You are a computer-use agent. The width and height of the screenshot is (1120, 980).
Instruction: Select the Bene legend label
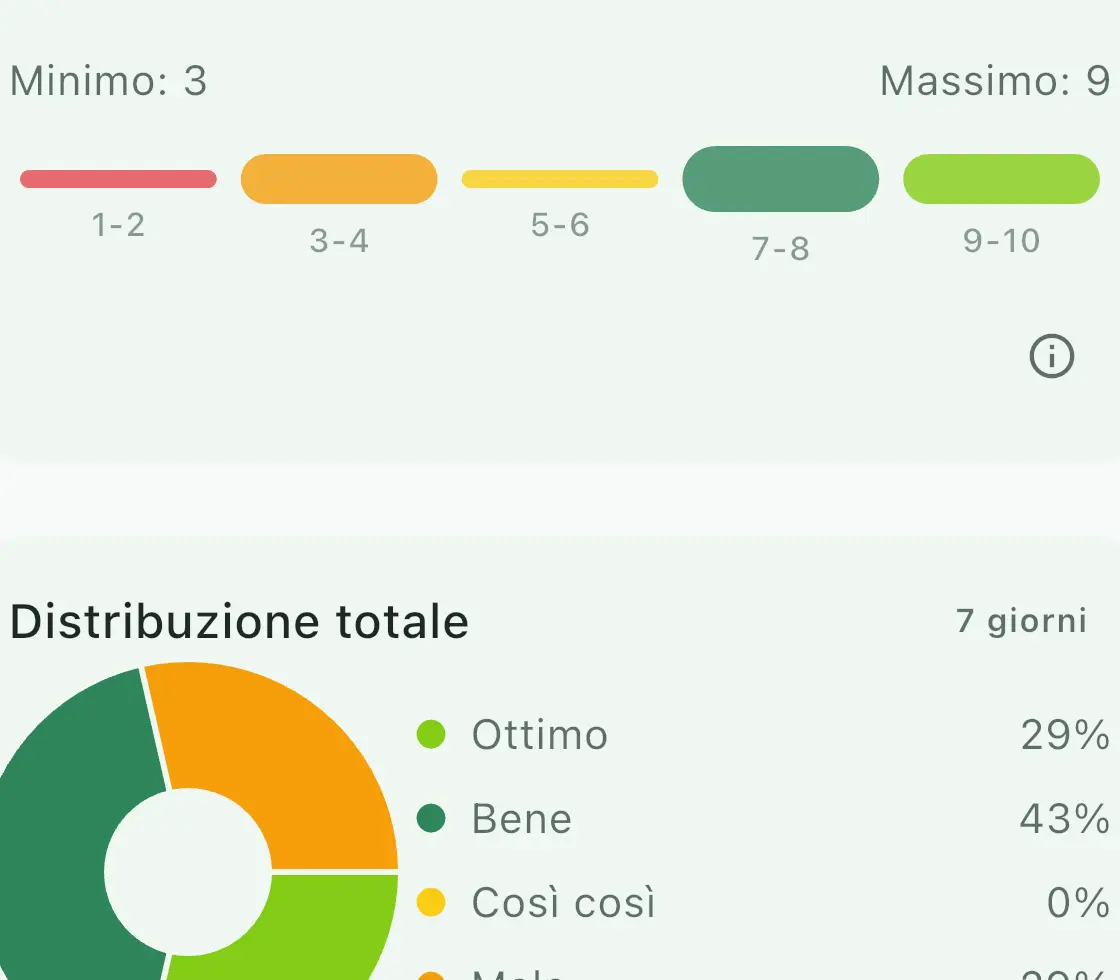522,819
